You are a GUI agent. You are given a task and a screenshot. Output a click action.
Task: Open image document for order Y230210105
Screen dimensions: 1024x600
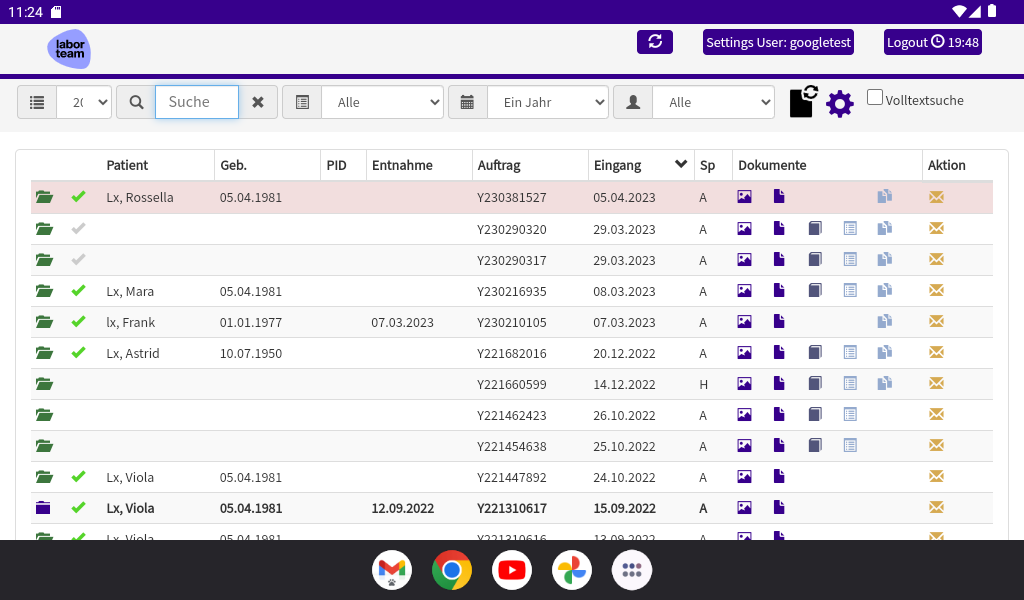click(744, 322)
